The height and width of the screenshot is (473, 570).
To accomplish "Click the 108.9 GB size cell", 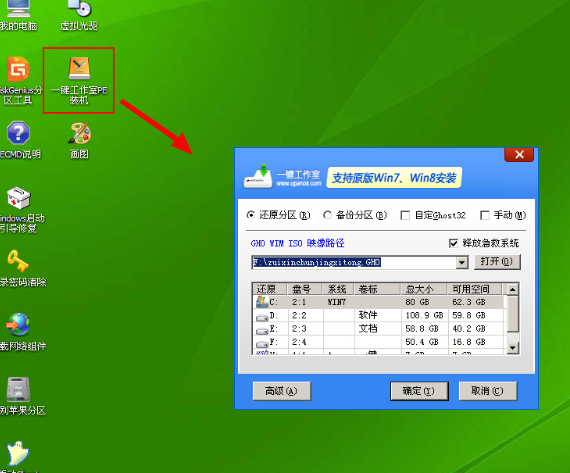I will click(424, 316).
